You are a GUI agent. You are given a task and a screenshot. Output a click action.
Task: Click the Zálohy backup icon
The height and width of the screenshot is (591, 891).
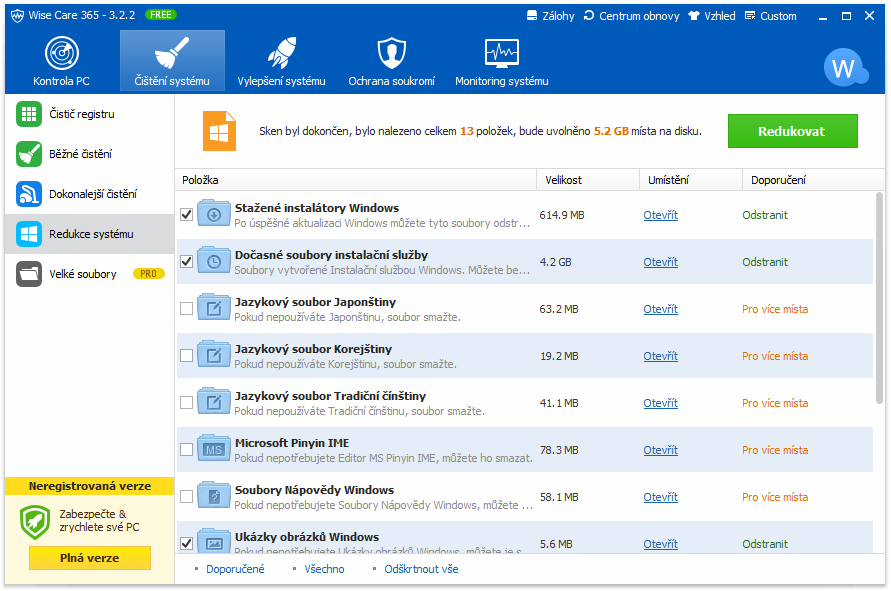[x=532, y=15]
